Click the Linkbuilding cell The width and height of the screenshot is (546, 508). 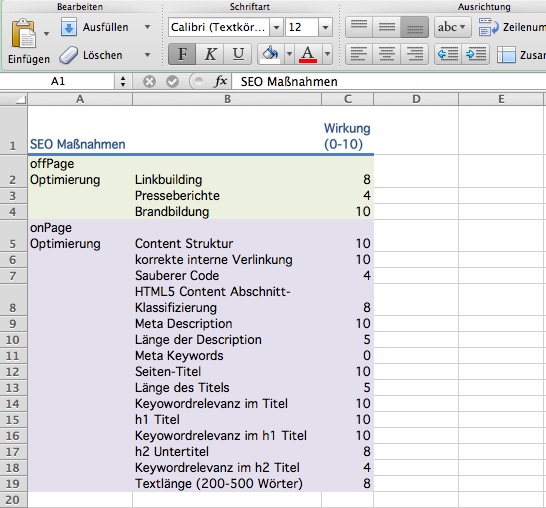[227, 171]
